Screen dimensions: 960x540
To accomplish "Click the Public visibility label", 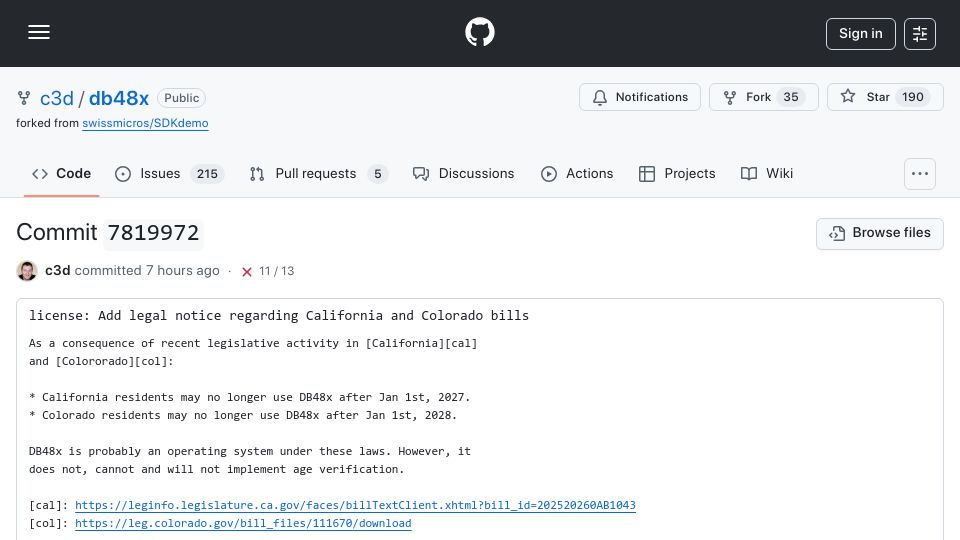I will pyautogui.click(x=181, y=98).
